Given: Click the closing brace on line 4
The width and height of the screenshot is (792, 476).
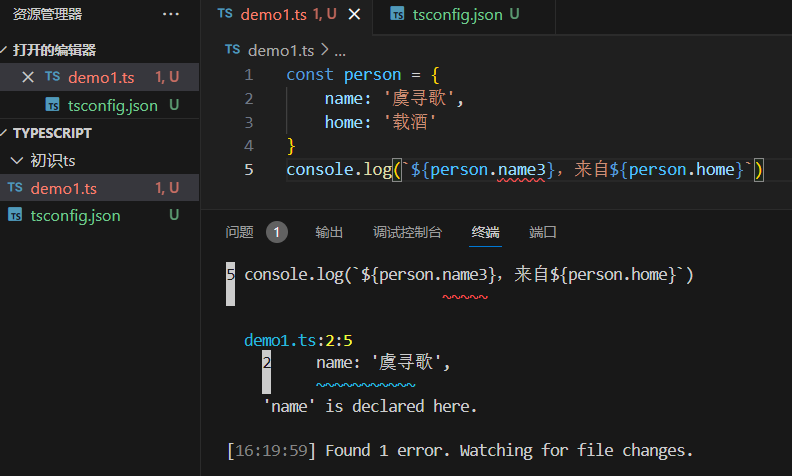Looking at the screenshot, I should [291, 146].
